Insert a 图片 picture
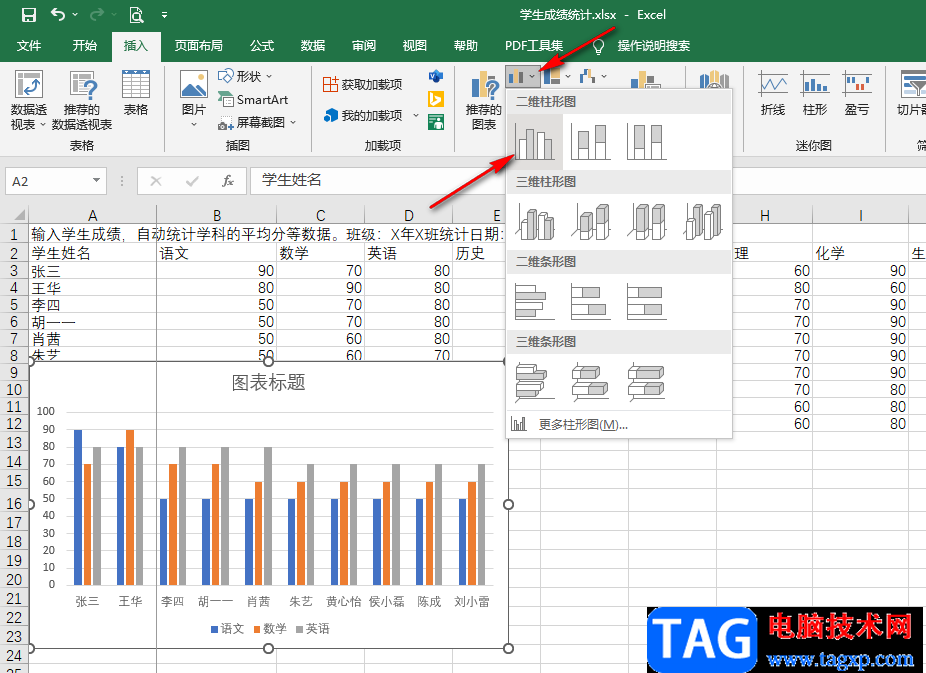The image size is (926, 673). click(194, 99)
